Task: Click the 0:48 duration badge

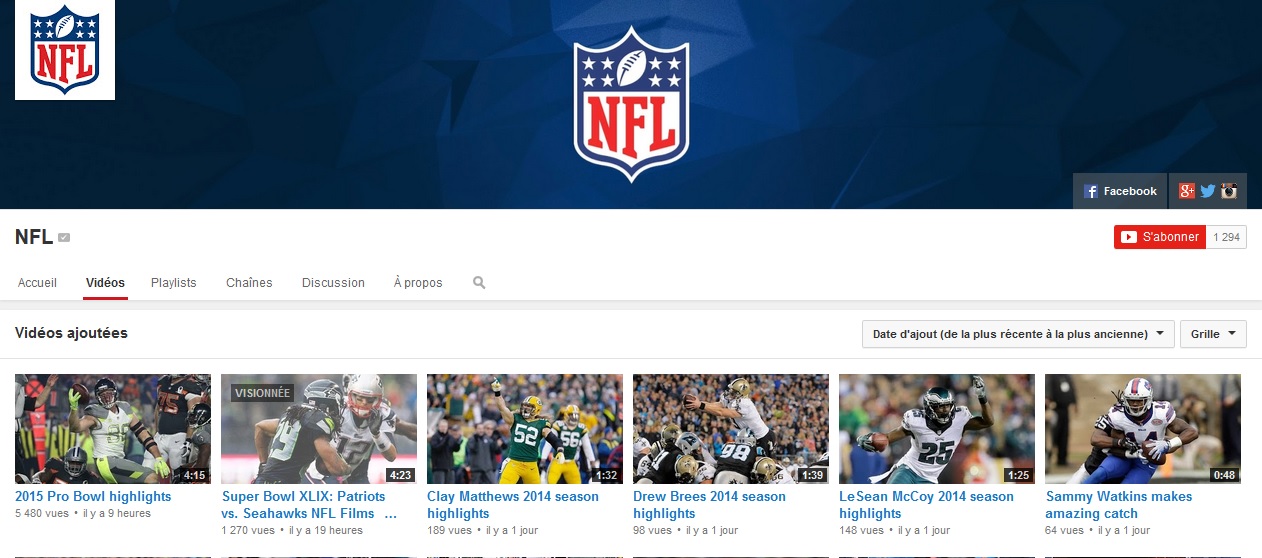Action: [x=1224, y=475]
